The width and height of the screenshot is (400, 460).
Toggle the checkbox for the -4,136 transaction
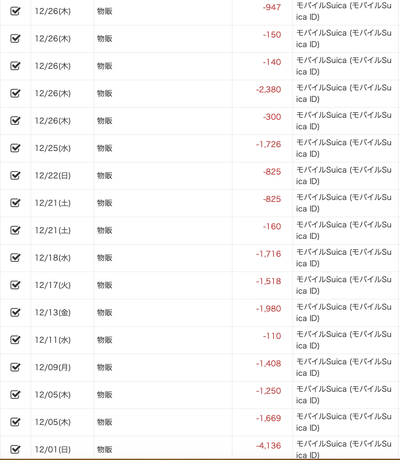(x=15, y=449)
